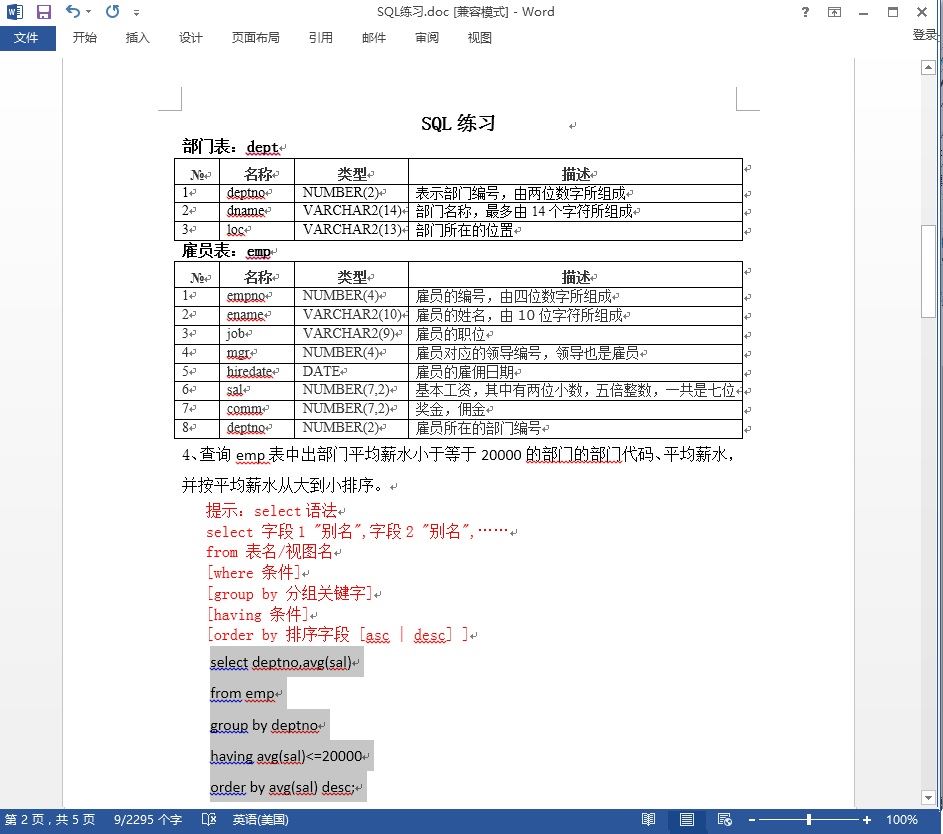This screenshot has width=943, height=834.
Task: Click the word count 9/2295 个字
Action: point(147,820)
